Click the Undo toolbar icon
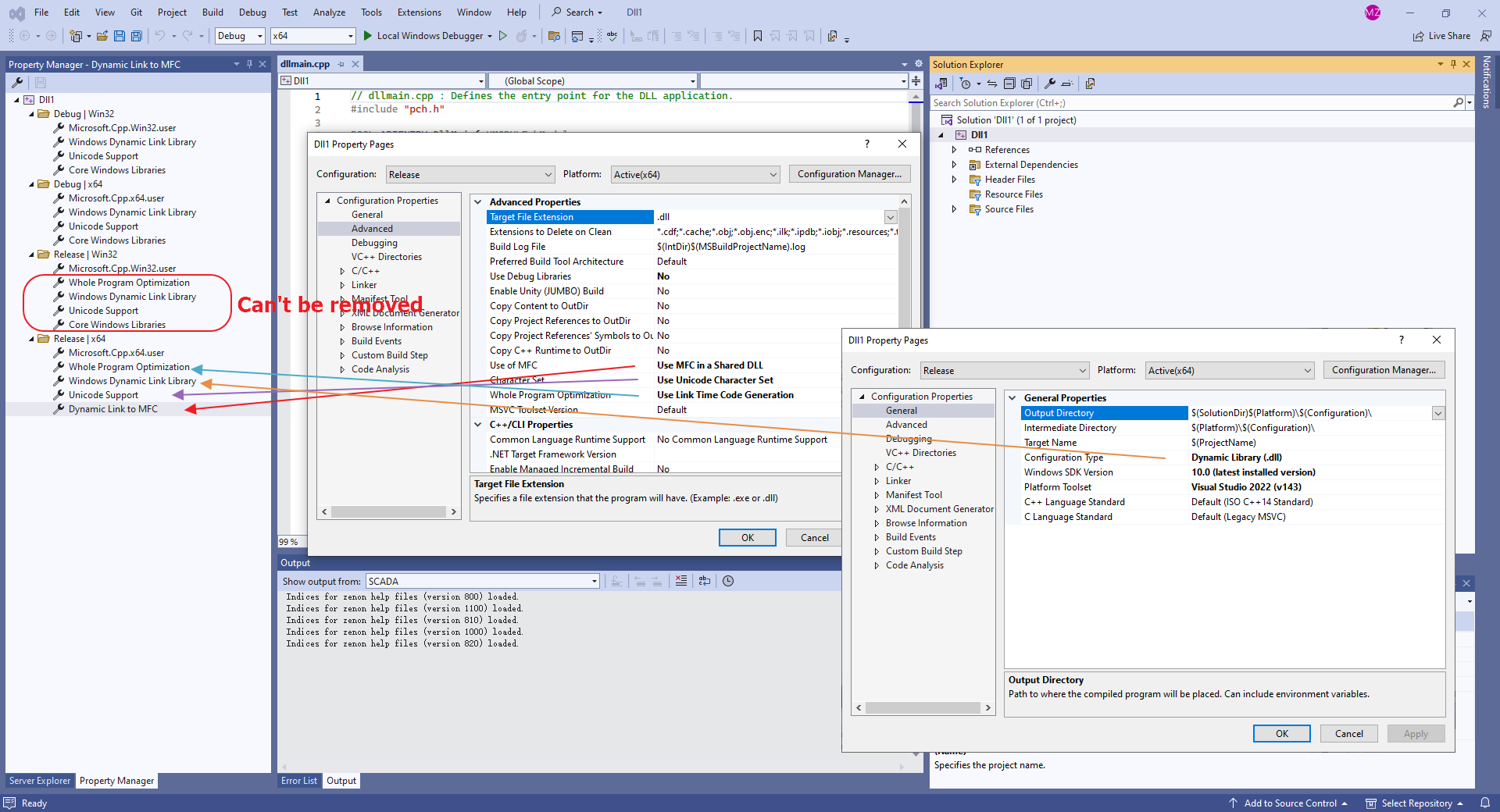The height and width of the screenshot is (812, 1500). 160,36
